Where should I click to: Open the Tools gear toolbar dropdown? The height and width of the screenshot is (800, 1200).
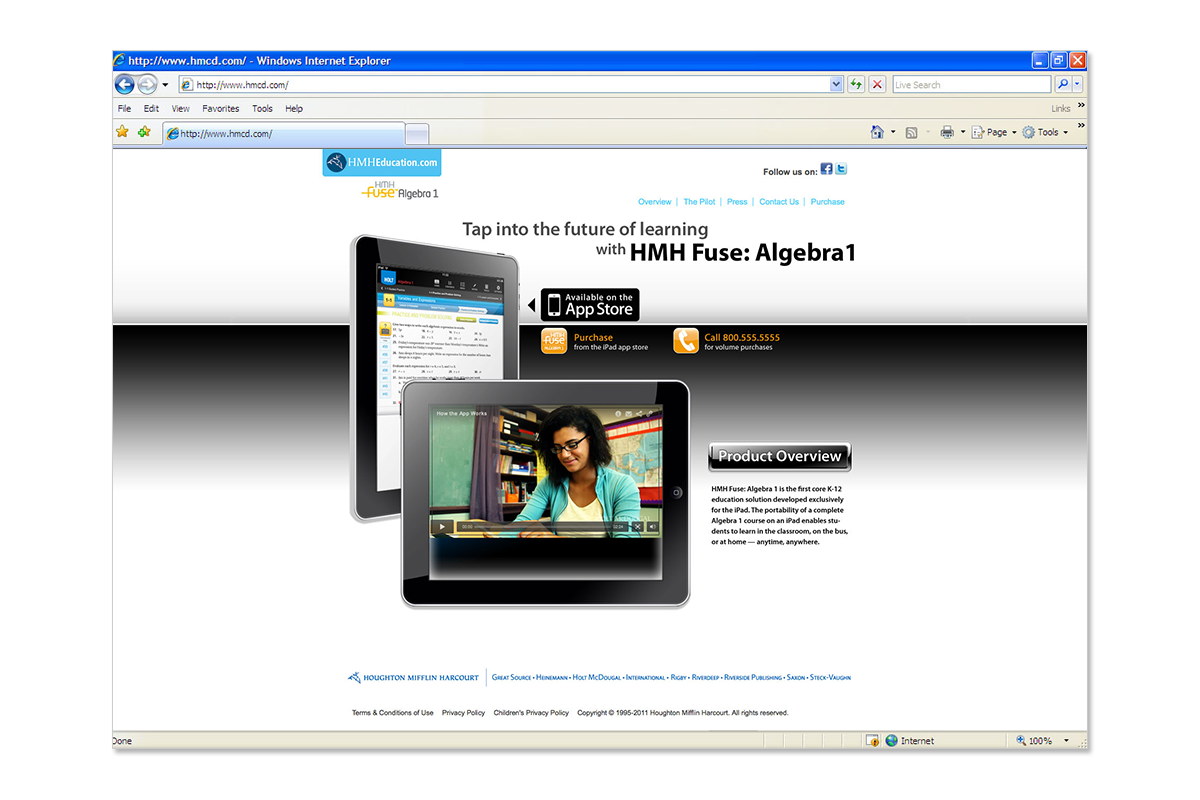(x=1045, y=132)
